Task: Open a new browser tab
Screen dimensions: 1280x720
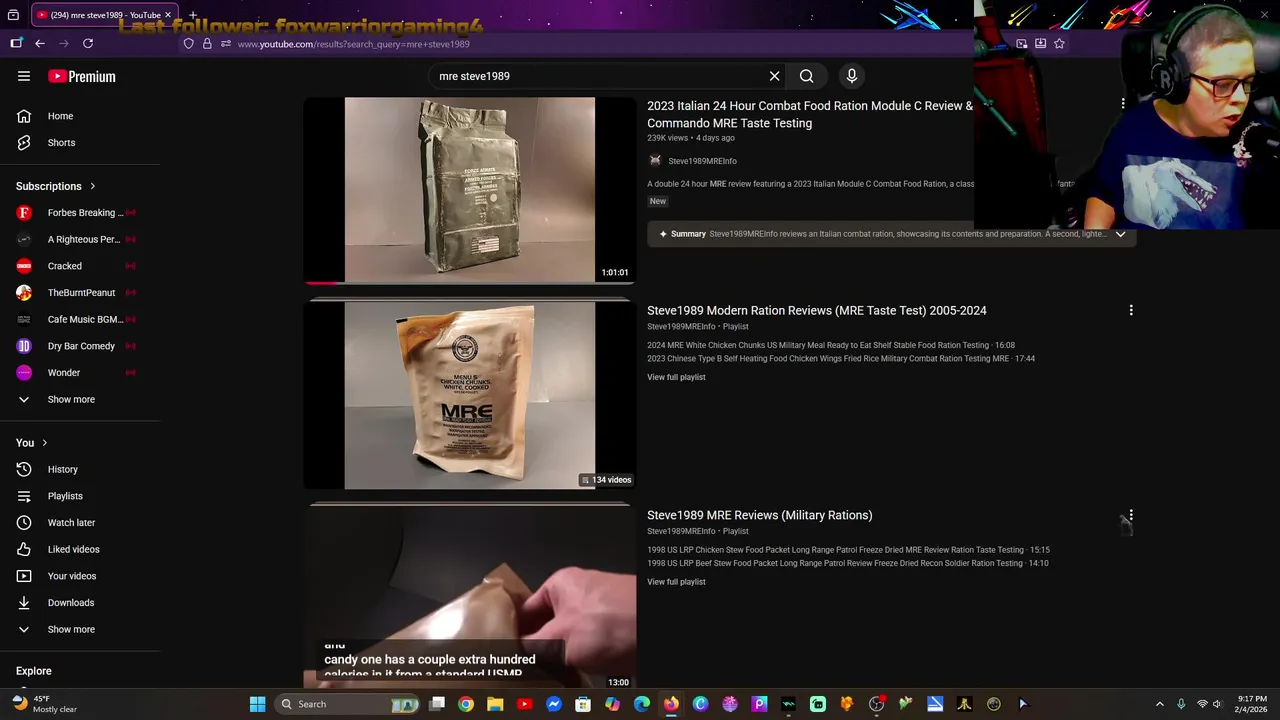Action: click(193, 15)
